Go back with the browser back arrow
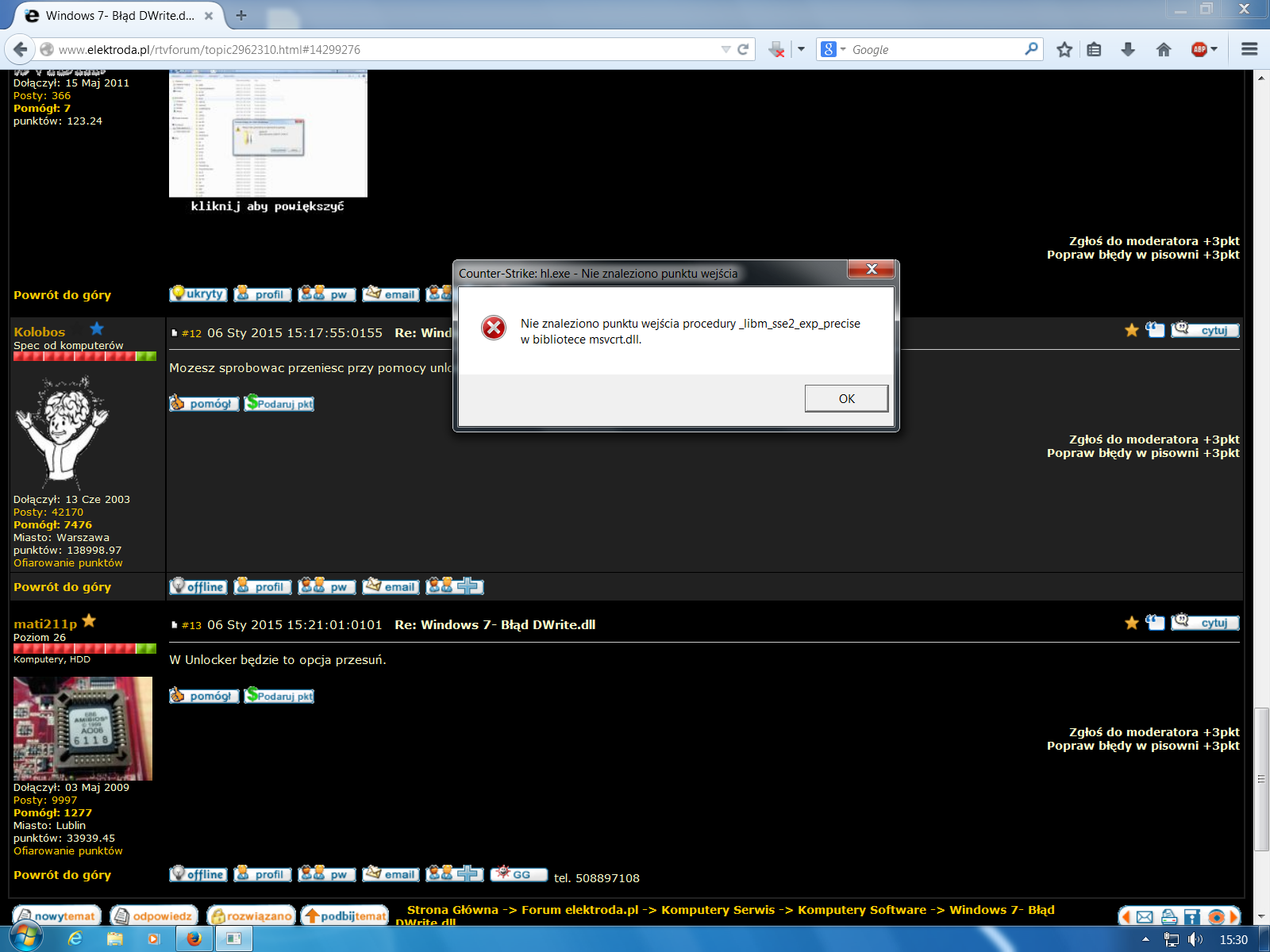The height and width of the screenshot is (952, 1270). [20, 49]
